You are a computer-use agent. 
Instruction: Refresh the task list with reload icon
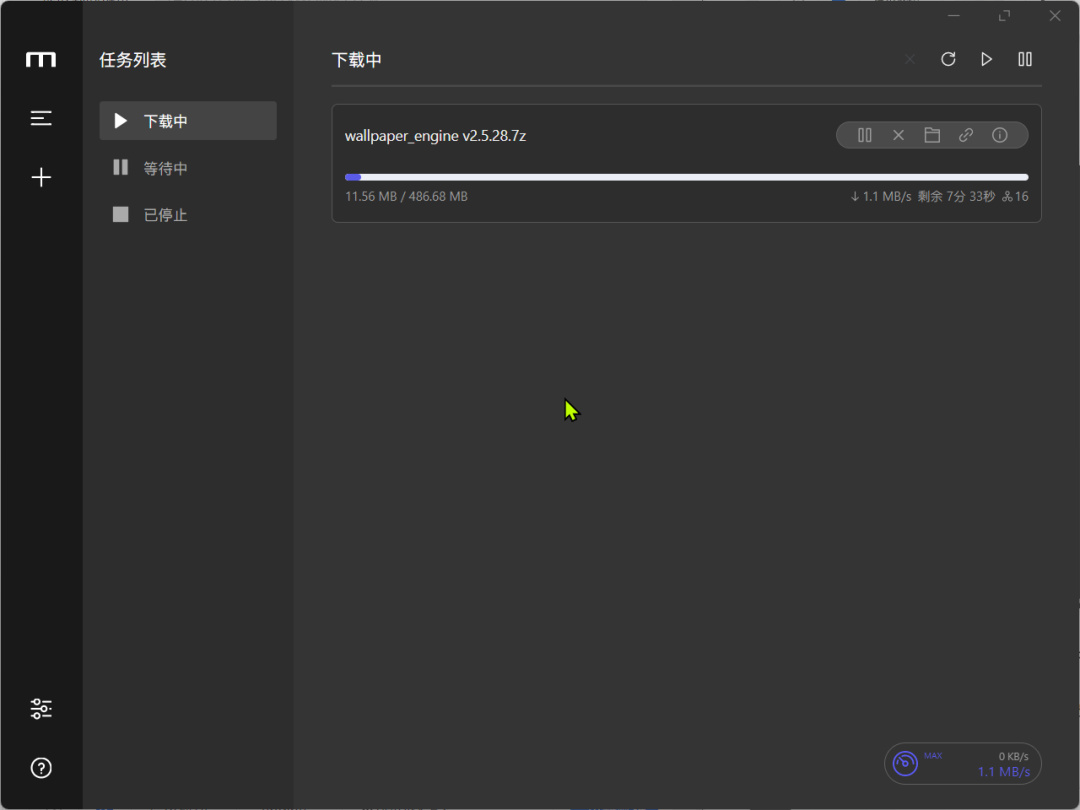coord(948,59)
